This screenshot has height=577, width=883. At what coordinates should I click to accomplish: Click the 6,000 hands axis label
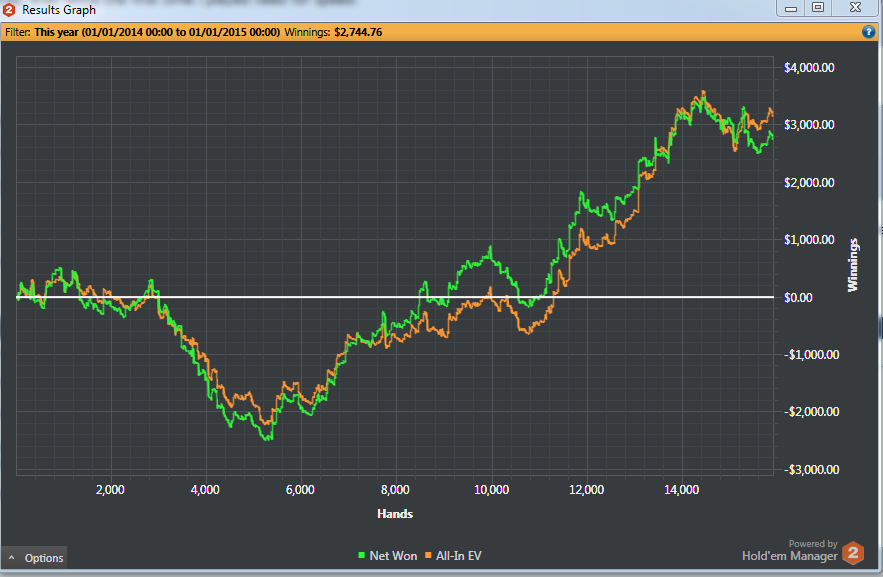click(300, 490)
